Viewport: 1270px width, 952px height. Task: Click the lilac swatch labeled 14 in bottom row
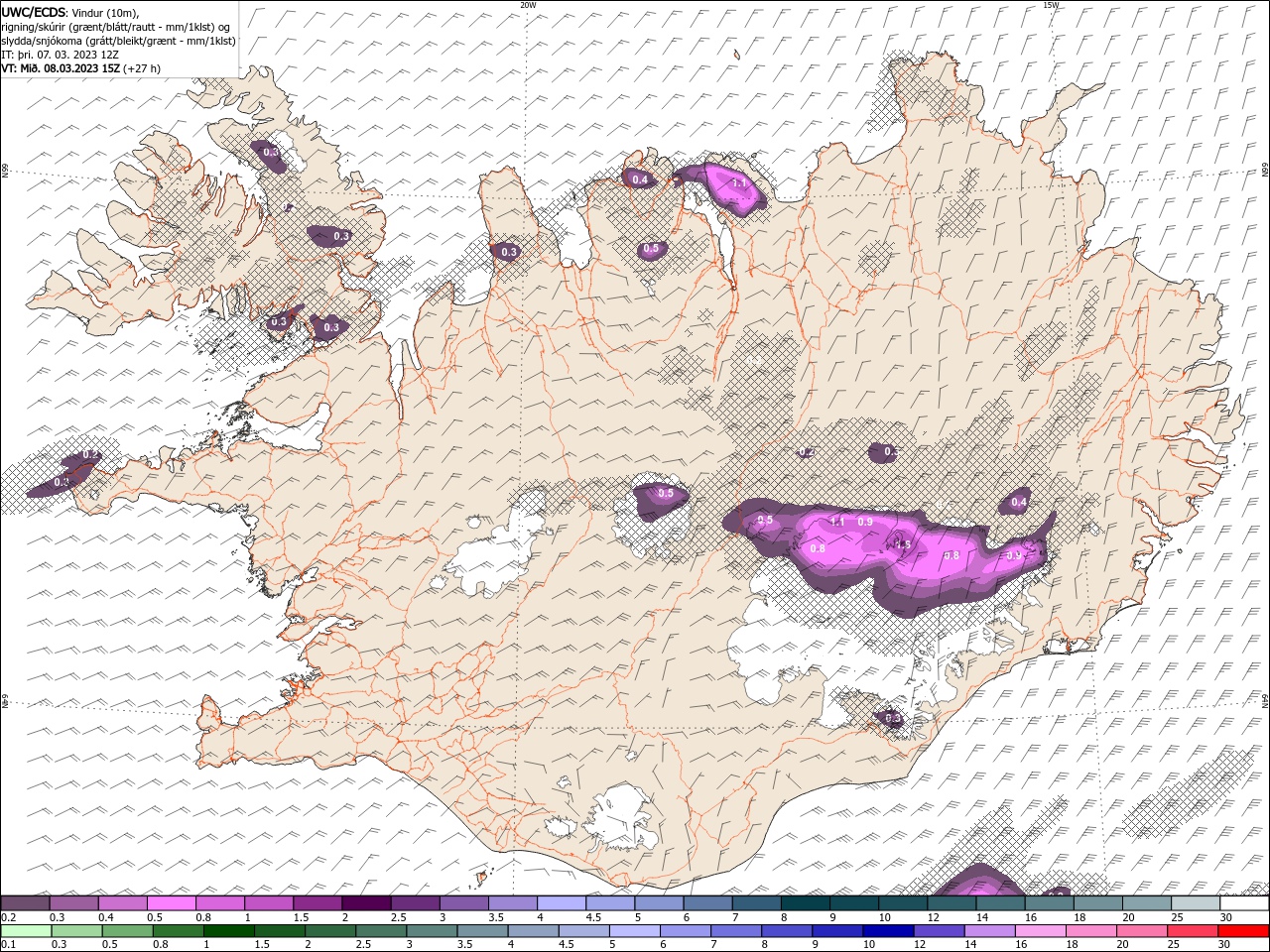point(989,931)
